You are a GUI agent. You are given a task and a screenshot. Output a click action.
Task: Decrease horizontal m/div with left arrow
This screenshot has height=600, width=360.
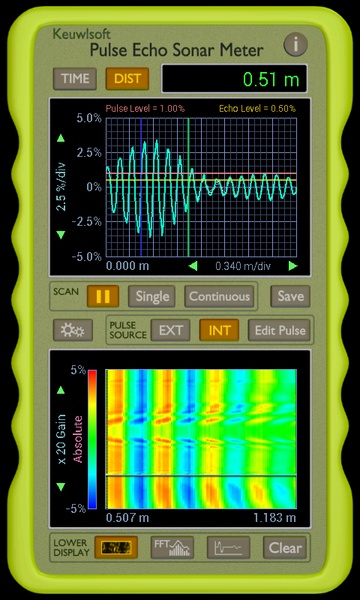point(193,266)
